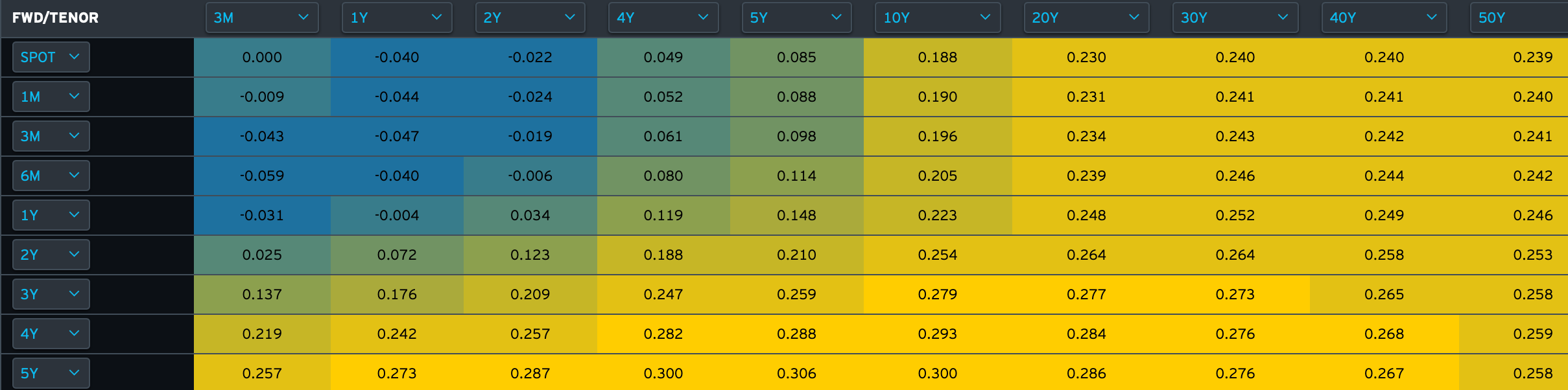The width and height of the screenshot is (1568, 390).
Task: Select cell 0.254 in 2Y row
Action: coord(938,255)
